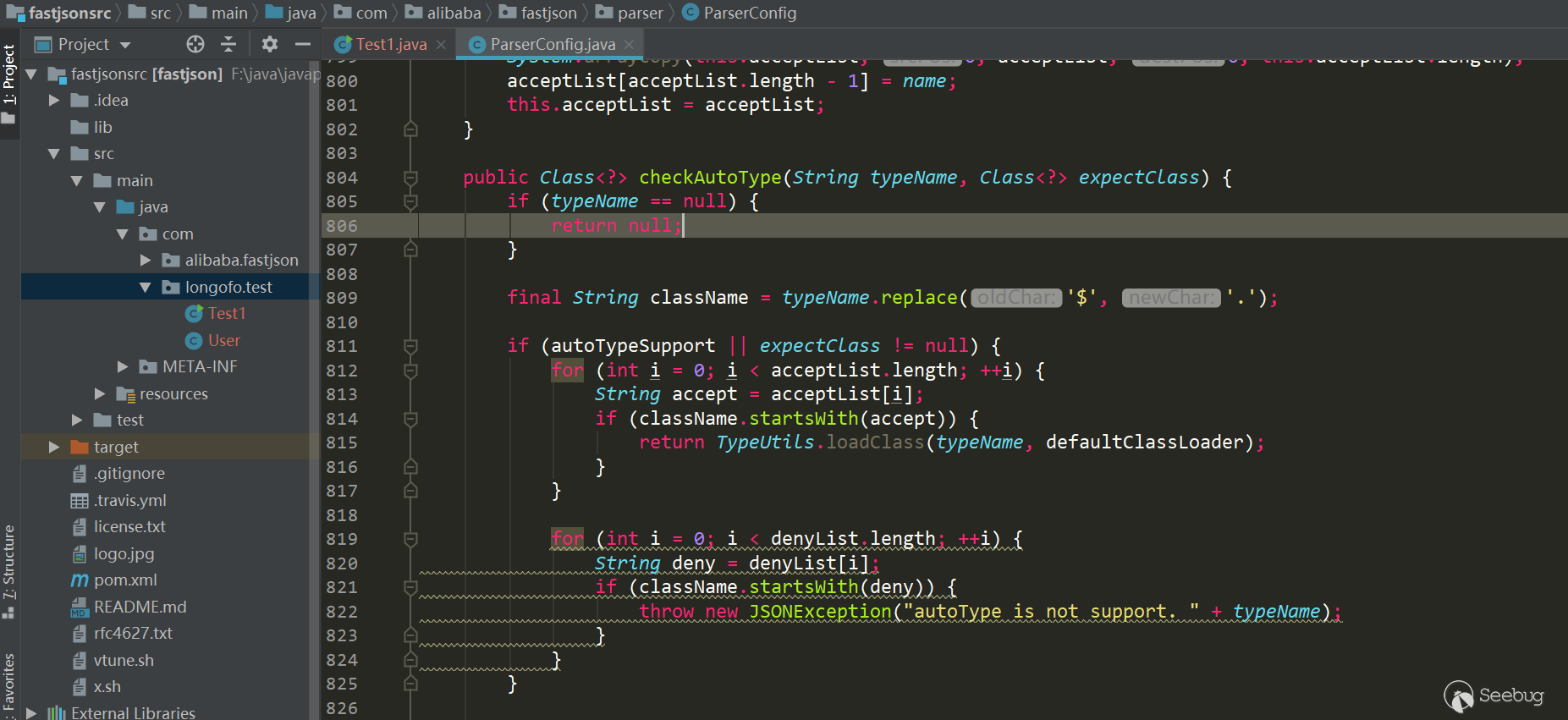Expand the alibaba.fastjson package
The image size is (1568, 720).
(x=146, y=261)
